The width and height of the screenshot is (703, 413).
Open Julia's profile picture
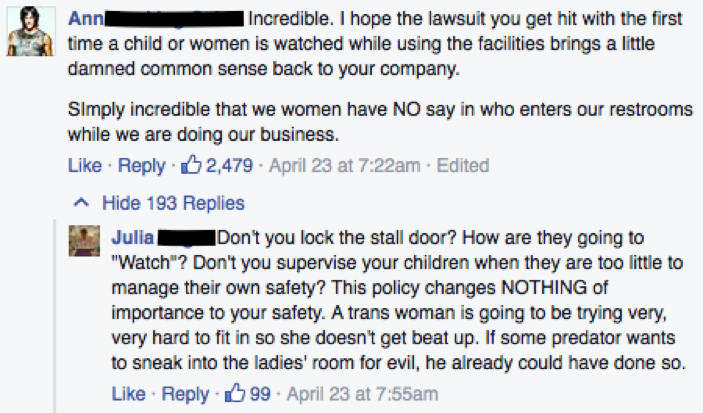pyautogui.click(x=84, y=241)
